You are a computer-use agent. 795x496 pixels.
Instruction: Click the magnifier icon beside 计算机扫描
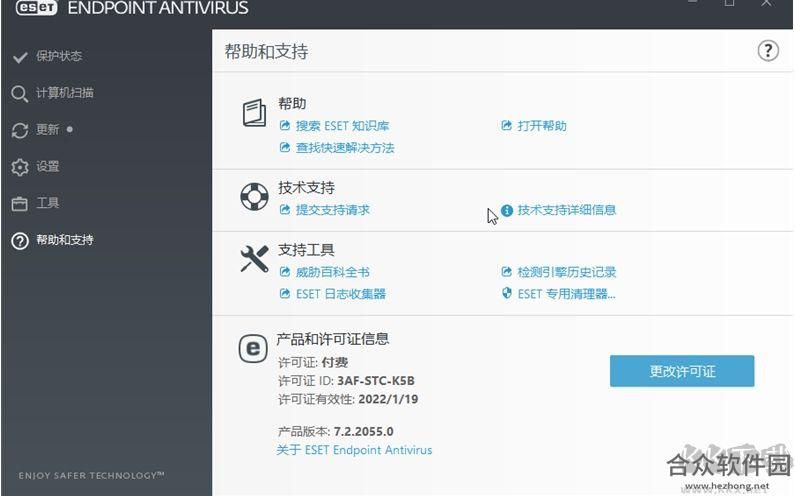(19, 94)
